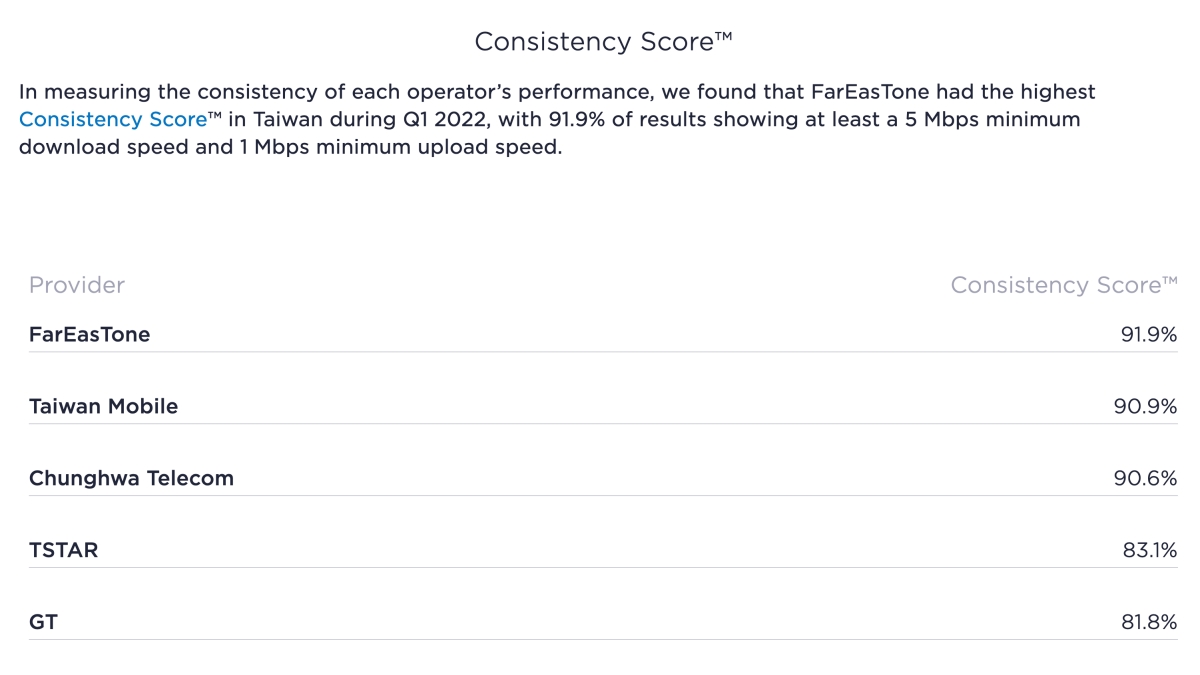
Task: Select the TSTAR provider name
Action: coord(64,551)
